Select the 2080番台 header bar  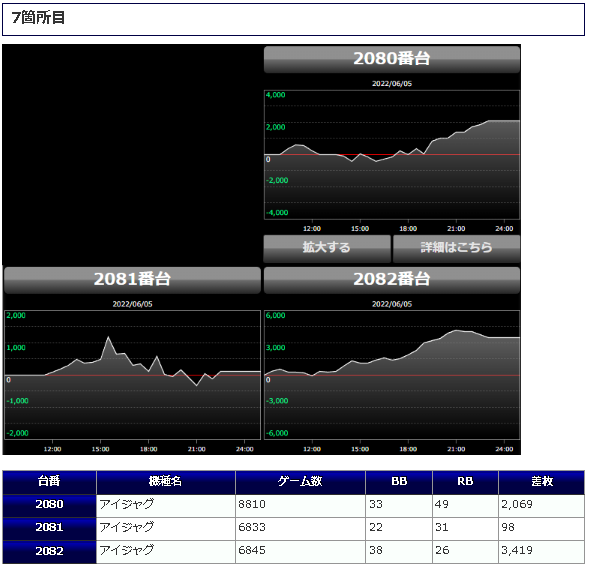[392, 59]
